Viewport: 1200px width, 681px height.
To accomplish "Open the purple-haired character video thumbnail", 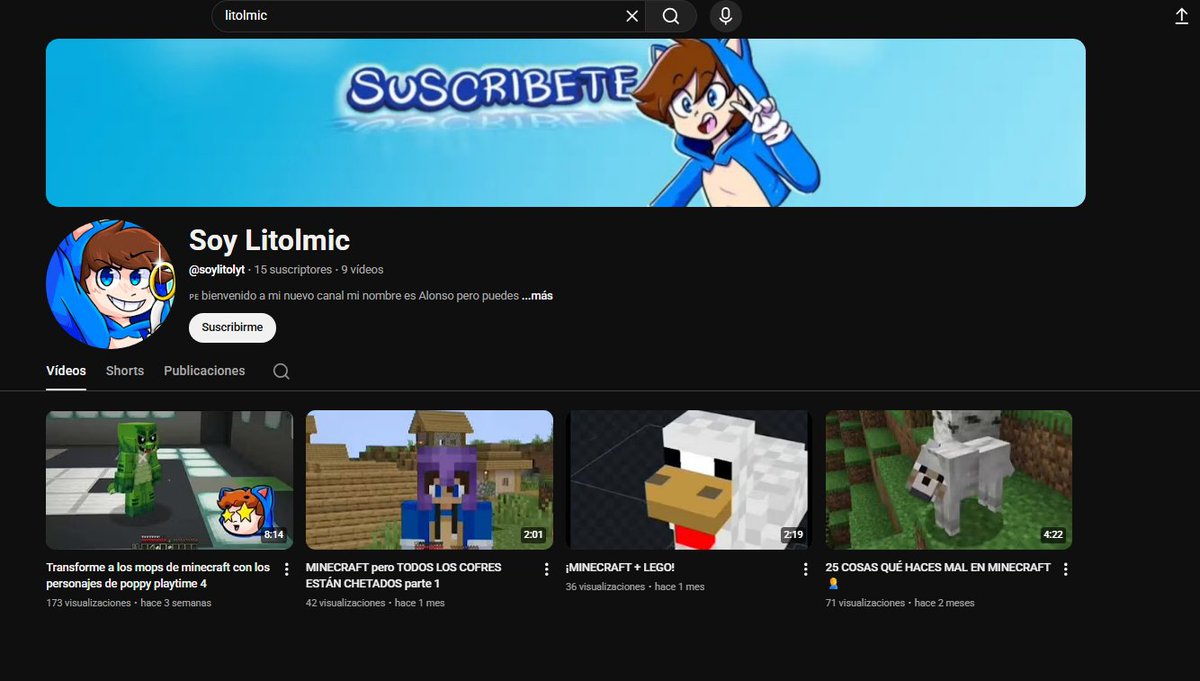I will click(429, 480).
